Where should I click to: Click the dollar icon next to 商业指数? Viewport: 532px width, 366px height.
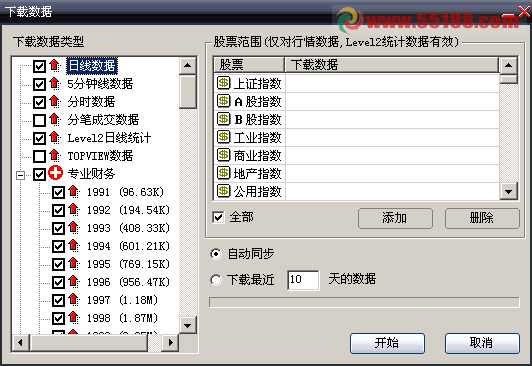[223, 155]
